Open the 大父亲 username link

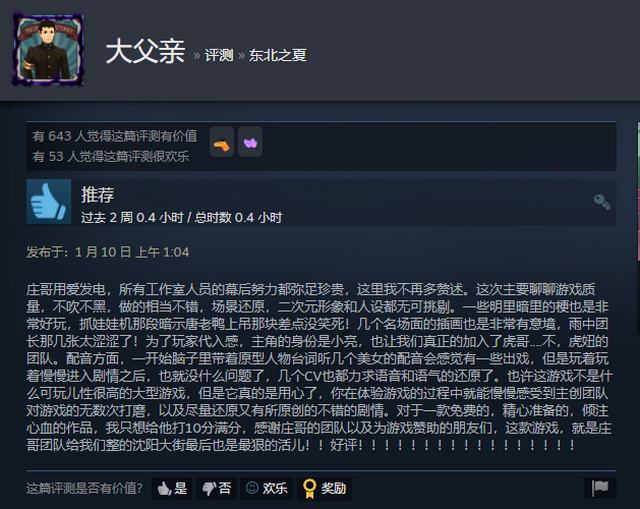coord(145,52)
